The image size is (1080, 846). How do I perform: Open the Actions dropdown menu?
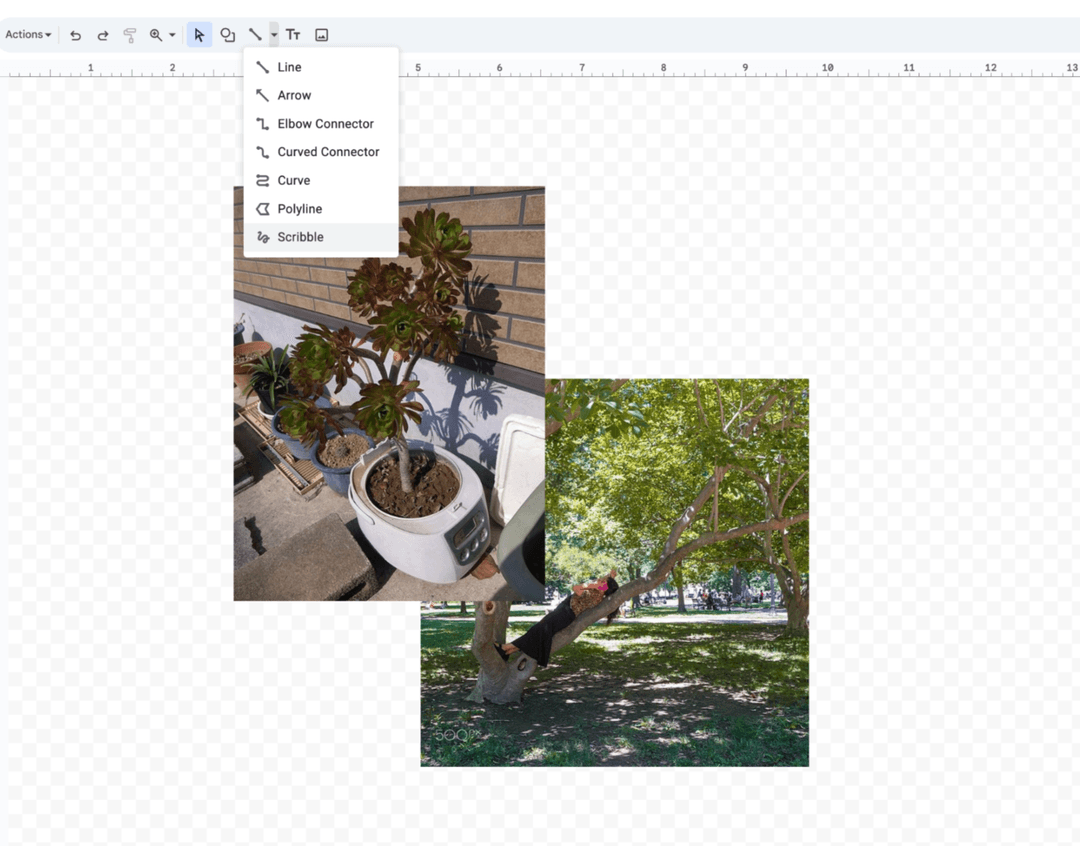click(28, 35)
